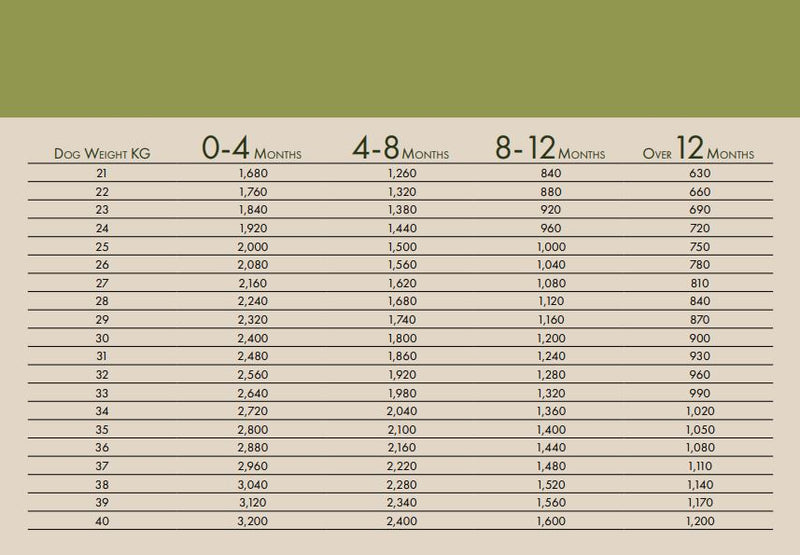Viewport: 800px width, 555px height.
Task: Select the 2,400 value in 4-8 Months column
Action: point(400,523)
